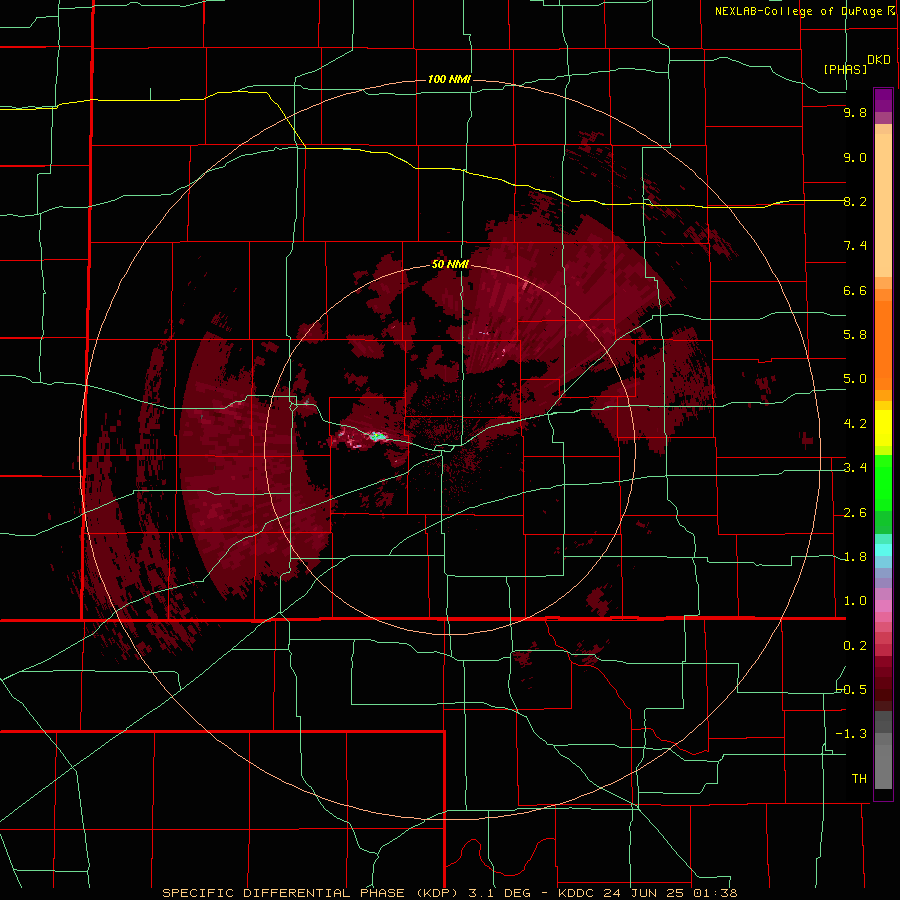Pick the orange segment of the color bar
This screenshot has width=900, height=900.
(883, 345)
